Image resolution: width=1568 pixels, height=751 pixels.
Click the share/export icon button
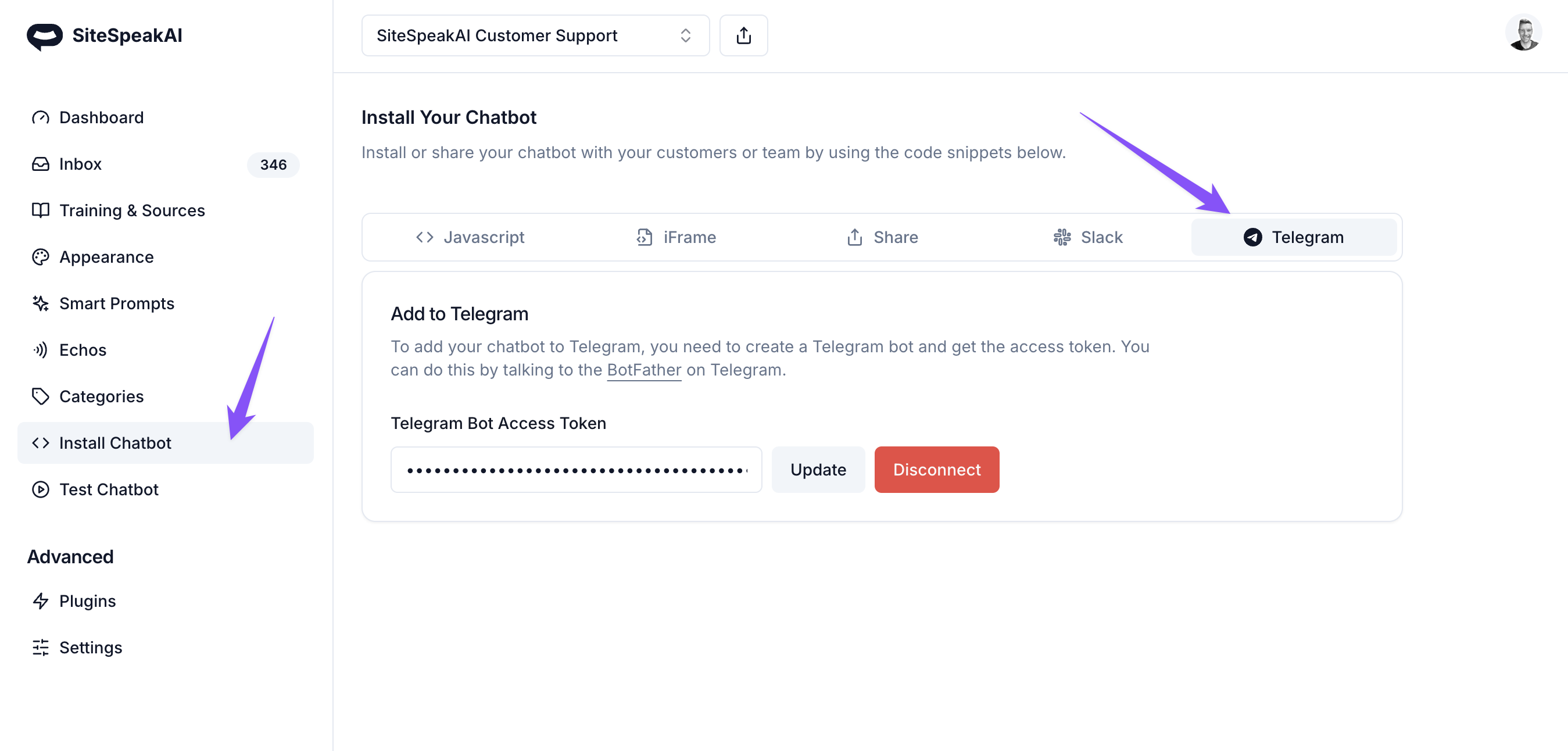[x=743, y=36]
